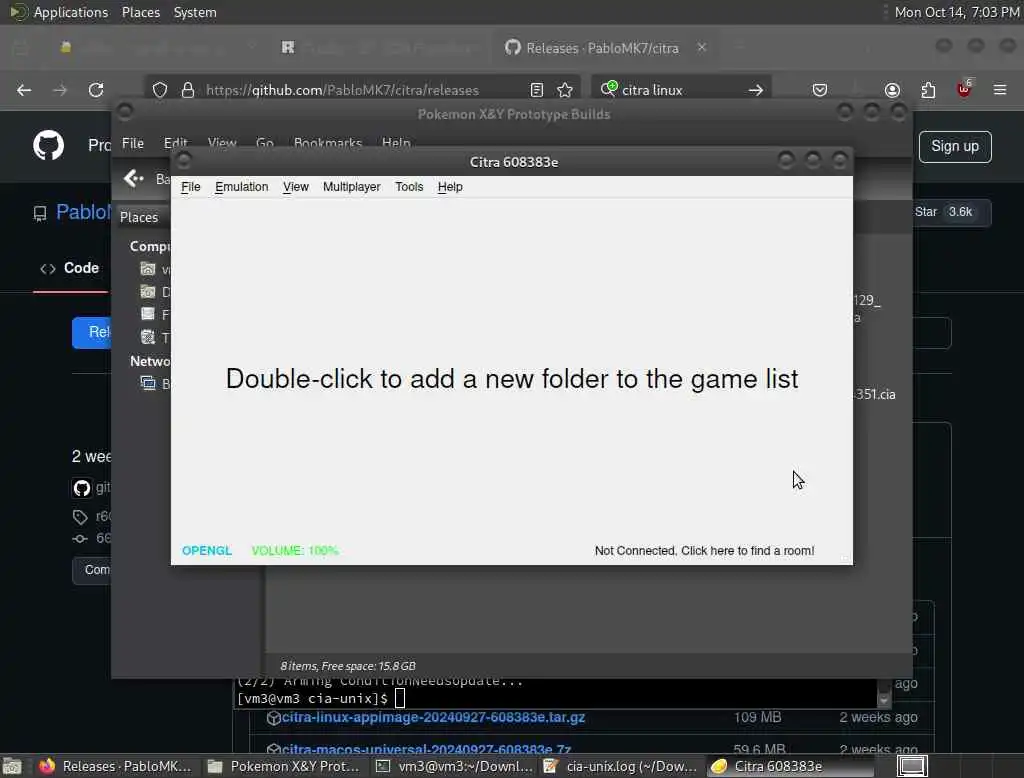Open the Tools menu in Citra
This screenshot has height=778, width=1024.
click(409, 187)
